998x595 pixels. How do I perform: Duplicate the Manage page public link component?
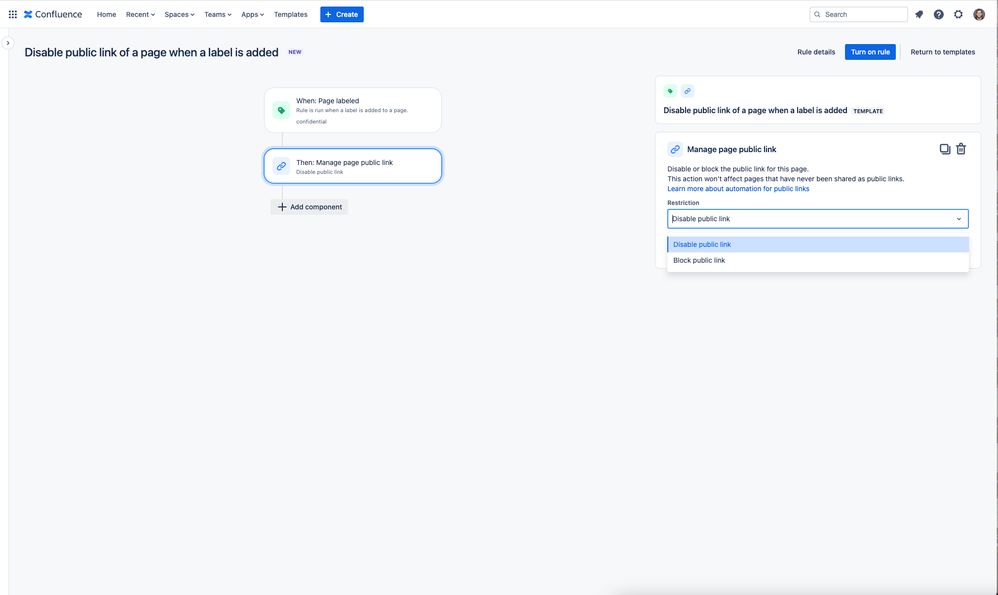(x=945, y=149)
